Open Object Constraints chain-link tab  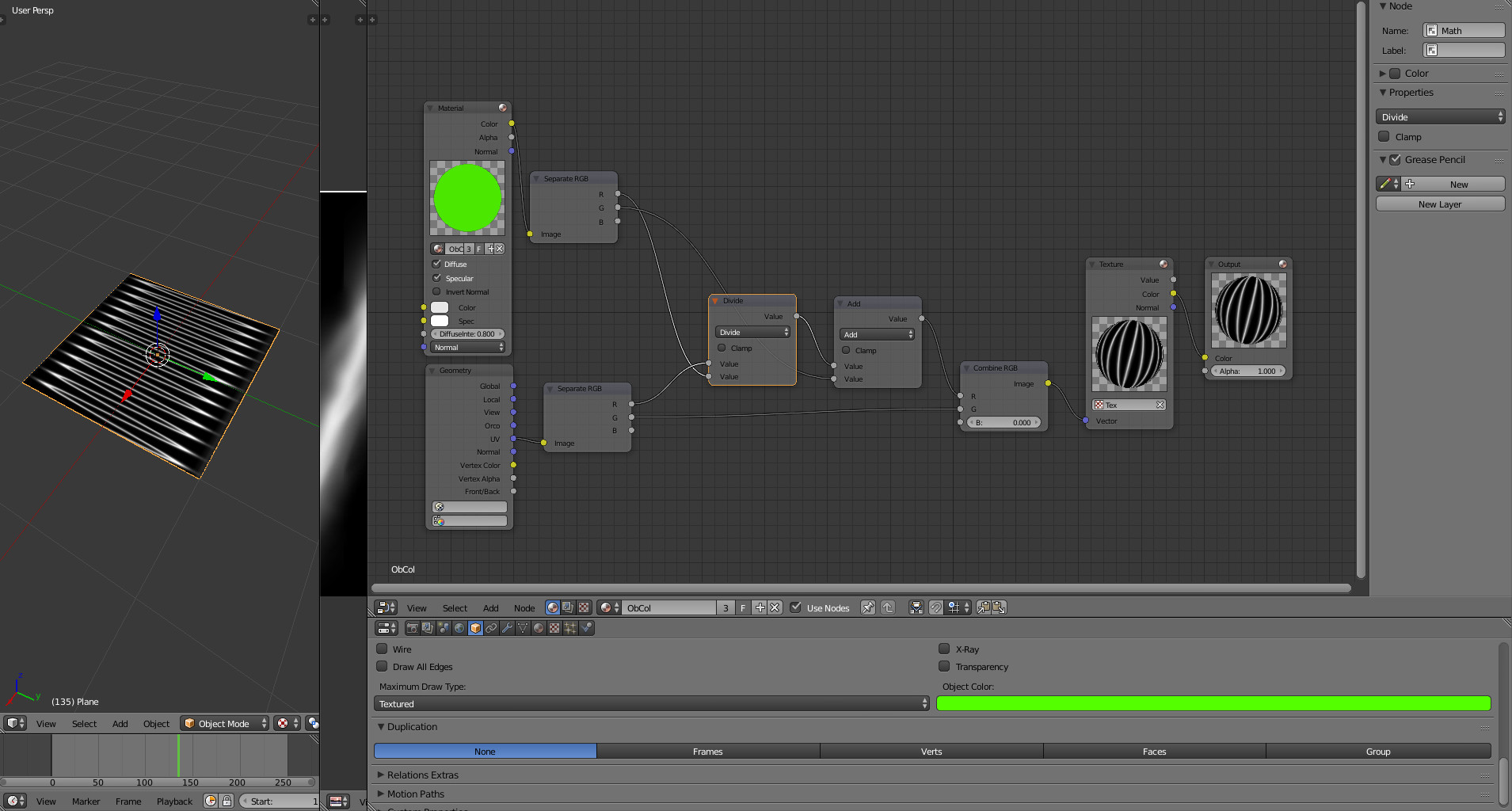point(491,628)
